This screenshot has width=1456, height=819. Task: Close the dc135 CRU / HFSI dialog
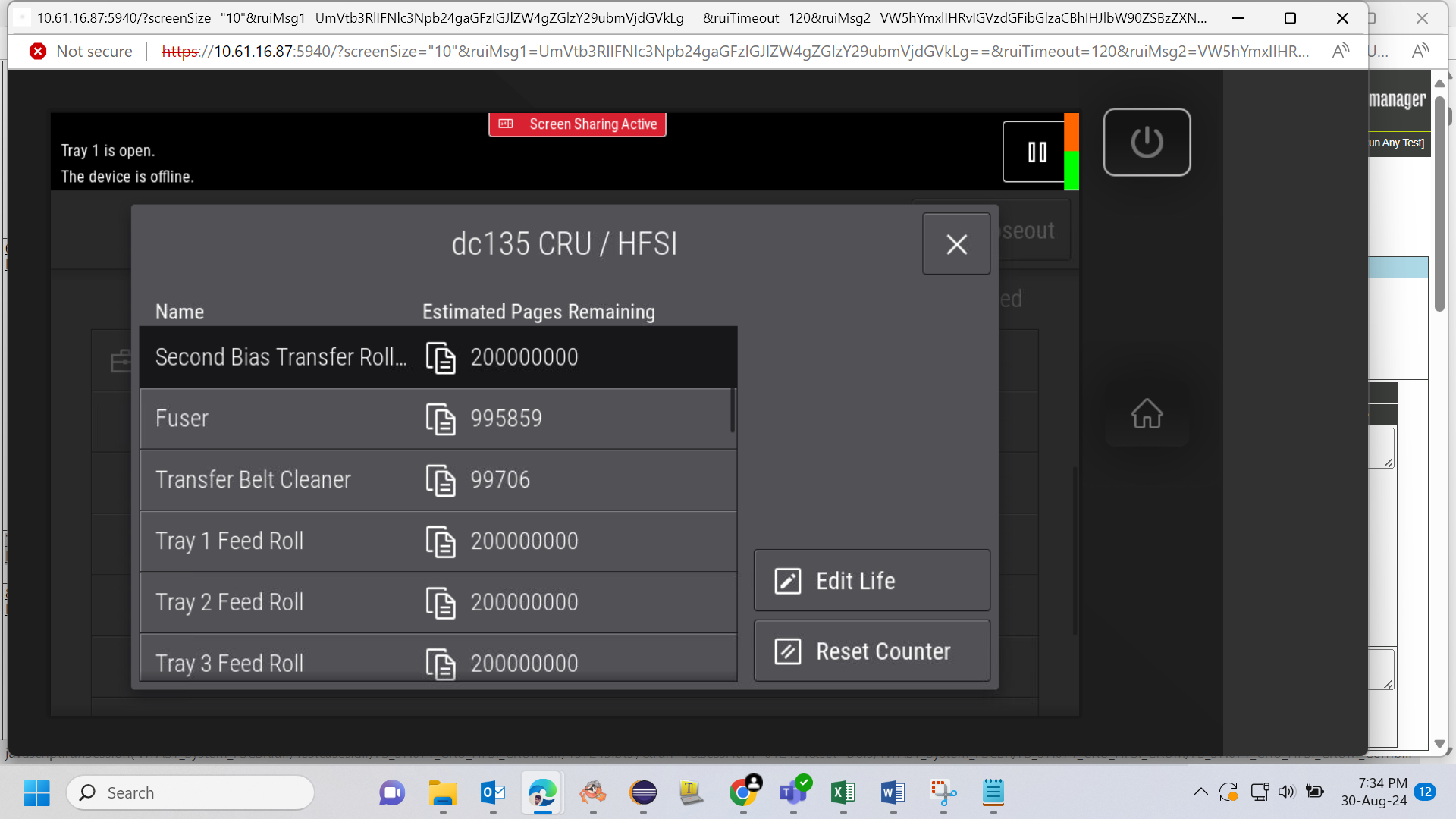(x=956, y=244)
